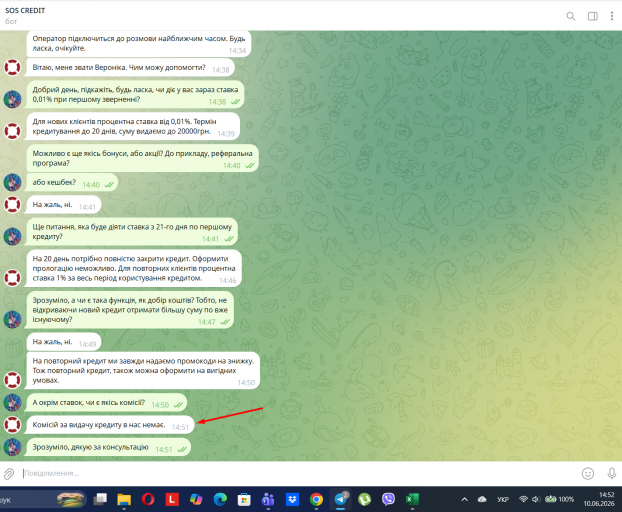The image size is (622, 512).
Task: Open Microsoft Store from the taskbar
Action: [x=244, y=499]
